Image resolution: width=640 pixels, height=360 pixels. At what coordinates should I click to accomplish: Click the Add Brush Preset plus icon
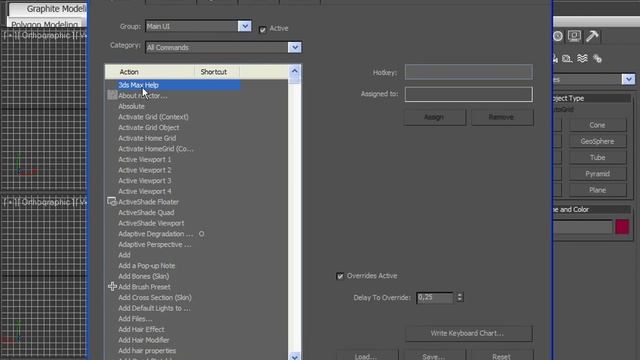[x=112, y=287]
